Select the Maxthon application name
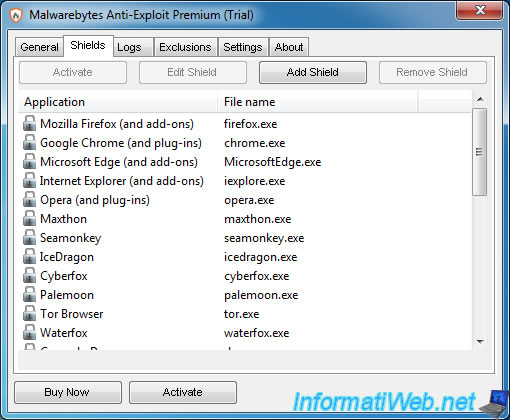Image resolution: width=510 pixels, height=420 pixels. pyautogui.click(x=63, y=219)
